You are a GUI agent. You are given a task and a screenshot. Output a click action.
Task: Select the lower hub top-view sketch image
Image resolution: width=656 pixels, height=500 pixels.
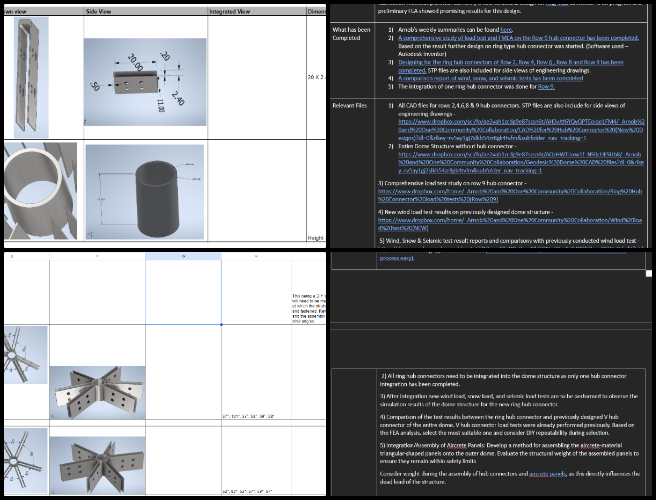point(26,460)
